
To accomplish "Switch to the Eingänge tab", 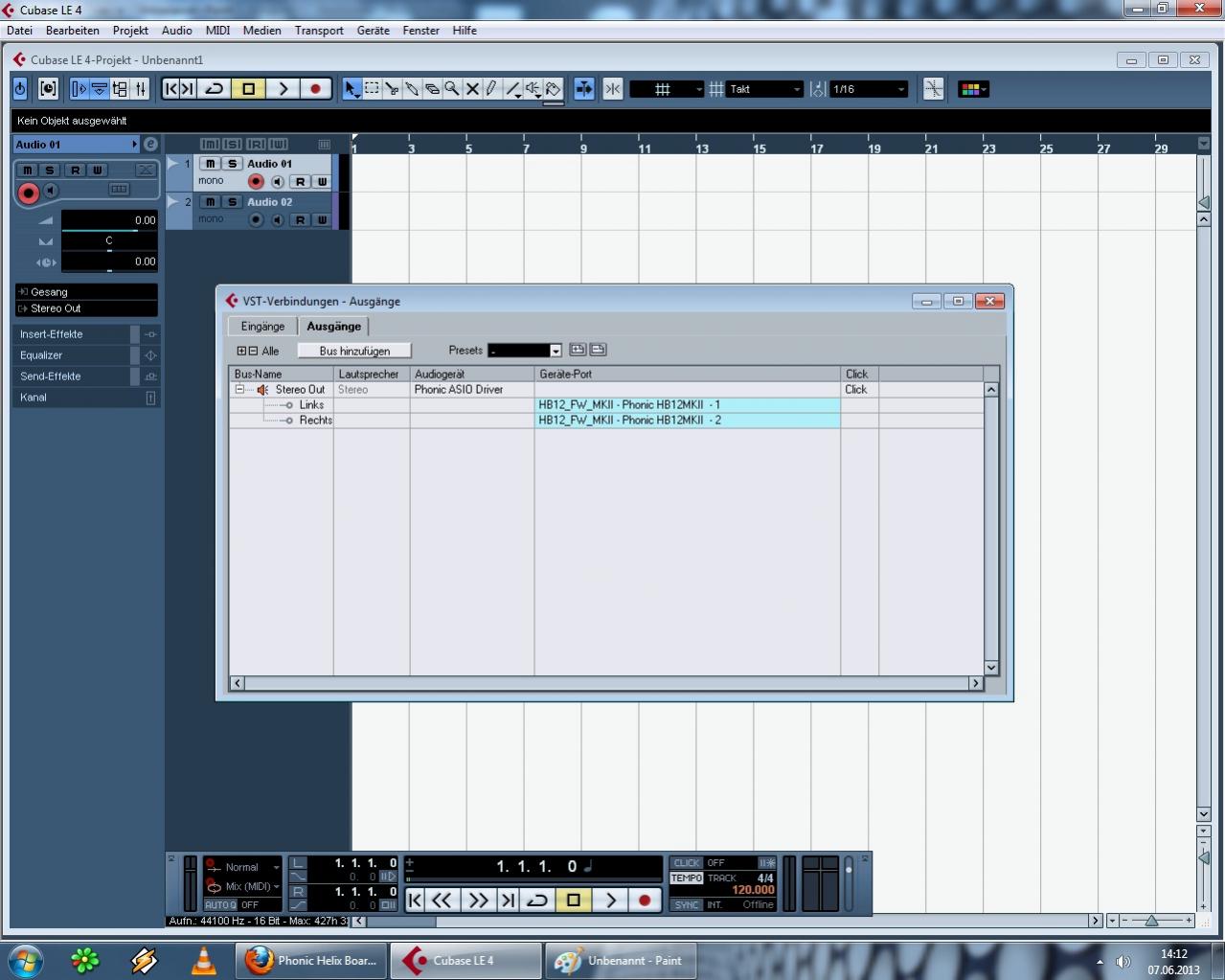I will click(262, 327).
